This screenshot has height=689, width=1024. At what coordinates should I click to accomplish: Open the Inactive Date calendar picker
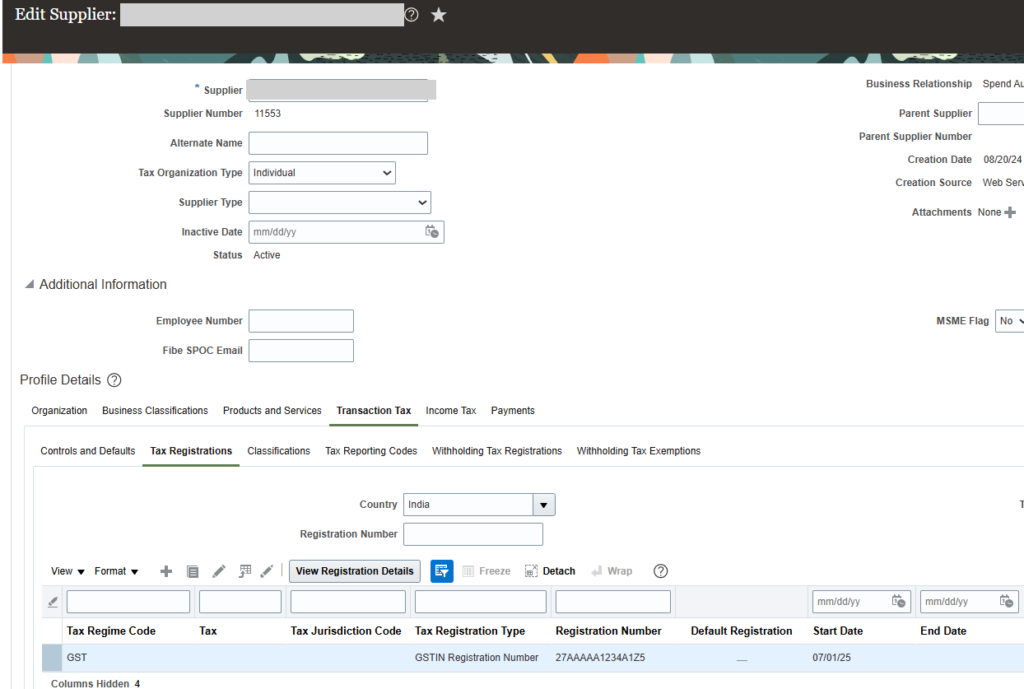pos(431,232)
